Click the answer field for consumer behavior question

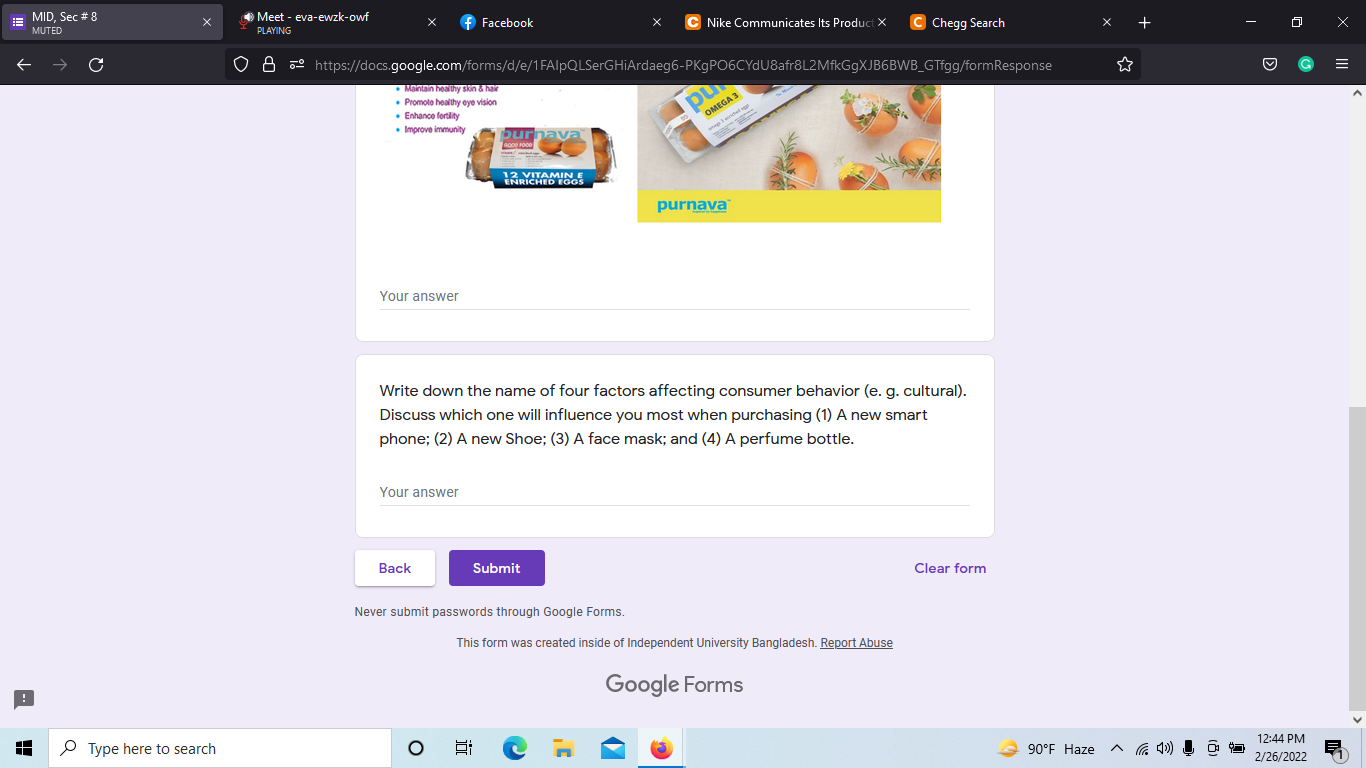pos(675,492)
